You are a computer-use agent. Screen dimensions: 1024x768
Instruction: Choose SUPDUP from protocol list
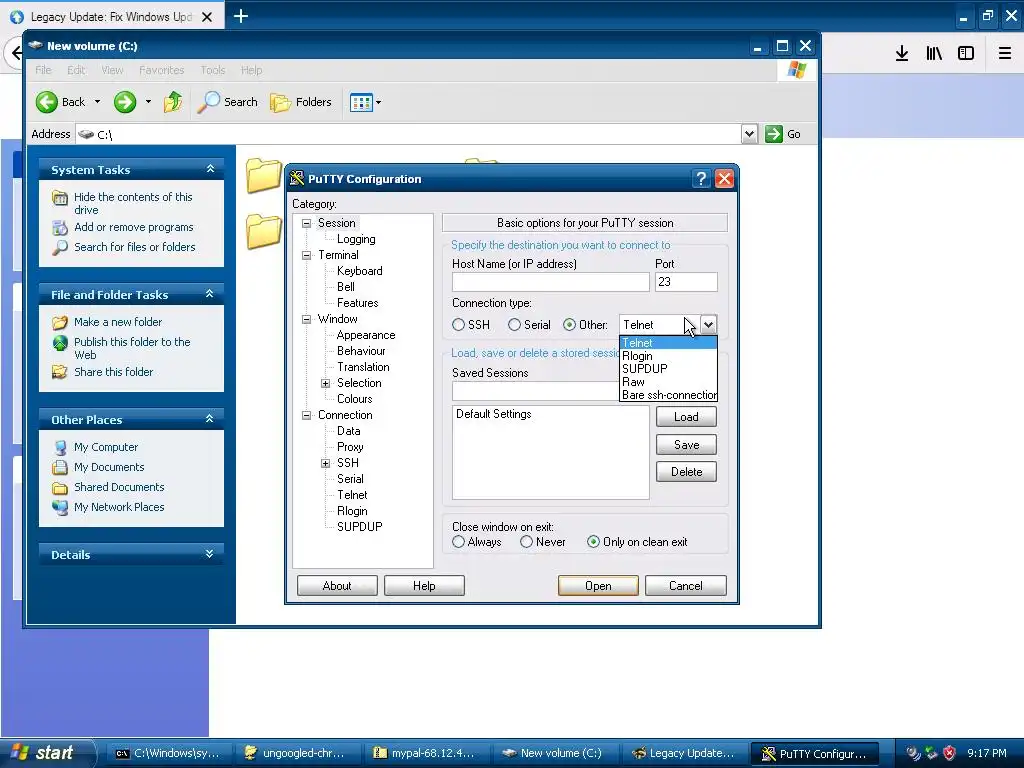pyautogui.click(x=668, y=368)
